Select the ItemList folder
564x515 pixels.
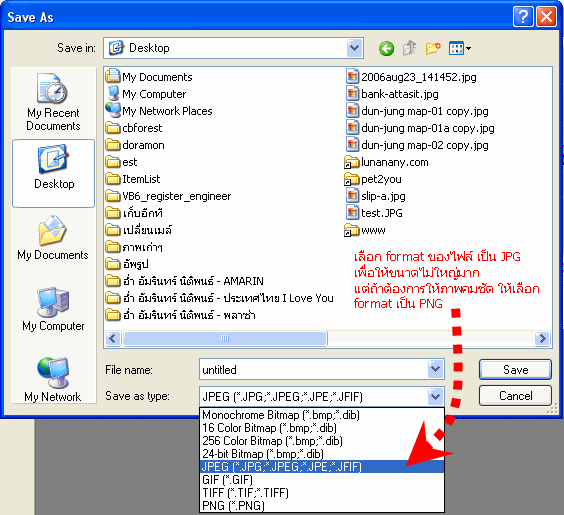(x=133, y=179)
